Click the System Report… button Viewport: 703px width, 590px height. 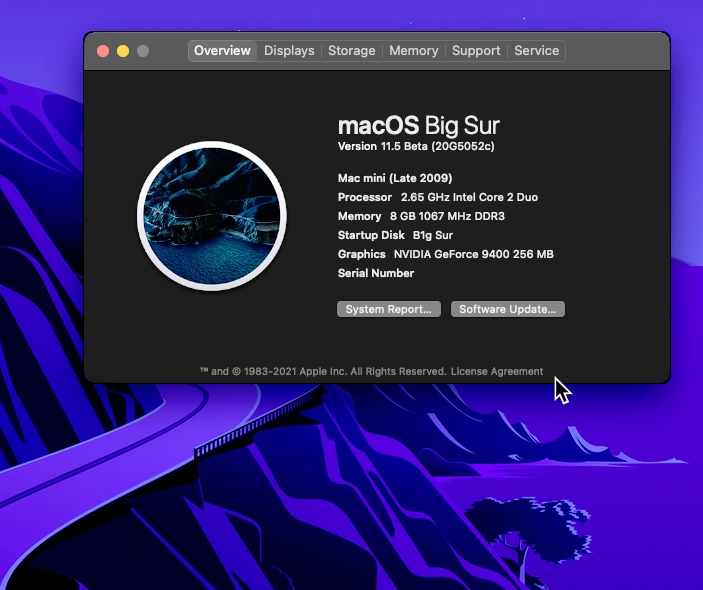389,309
